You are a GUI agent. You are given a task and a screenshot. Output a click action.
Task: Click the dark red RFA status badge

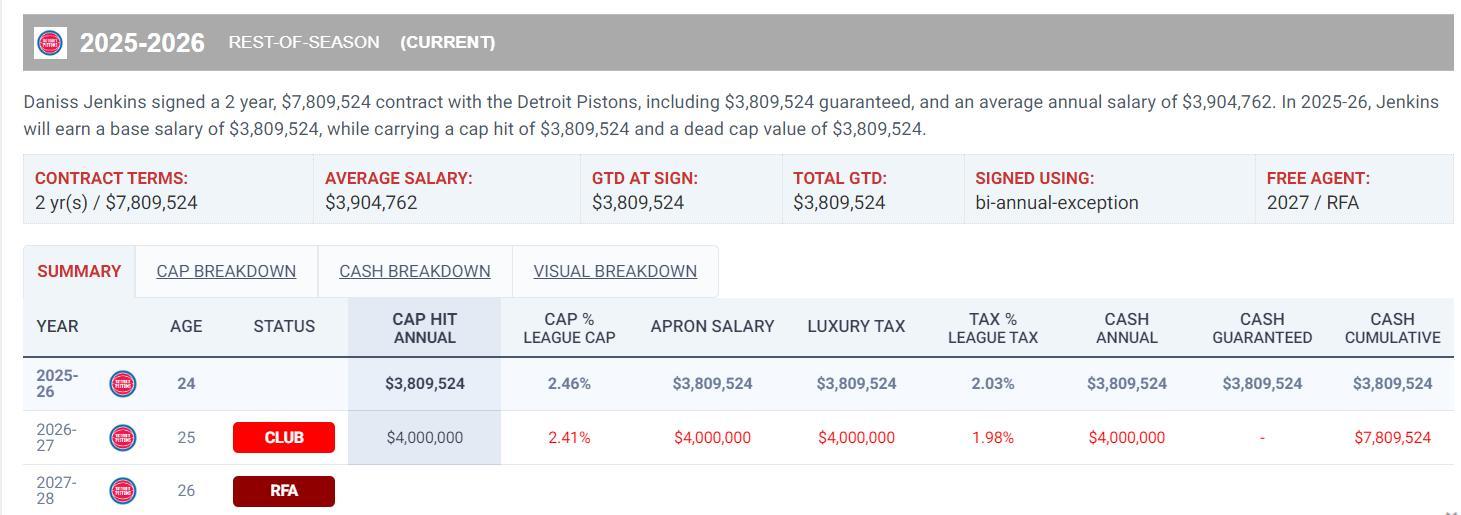tap(284, 491)
